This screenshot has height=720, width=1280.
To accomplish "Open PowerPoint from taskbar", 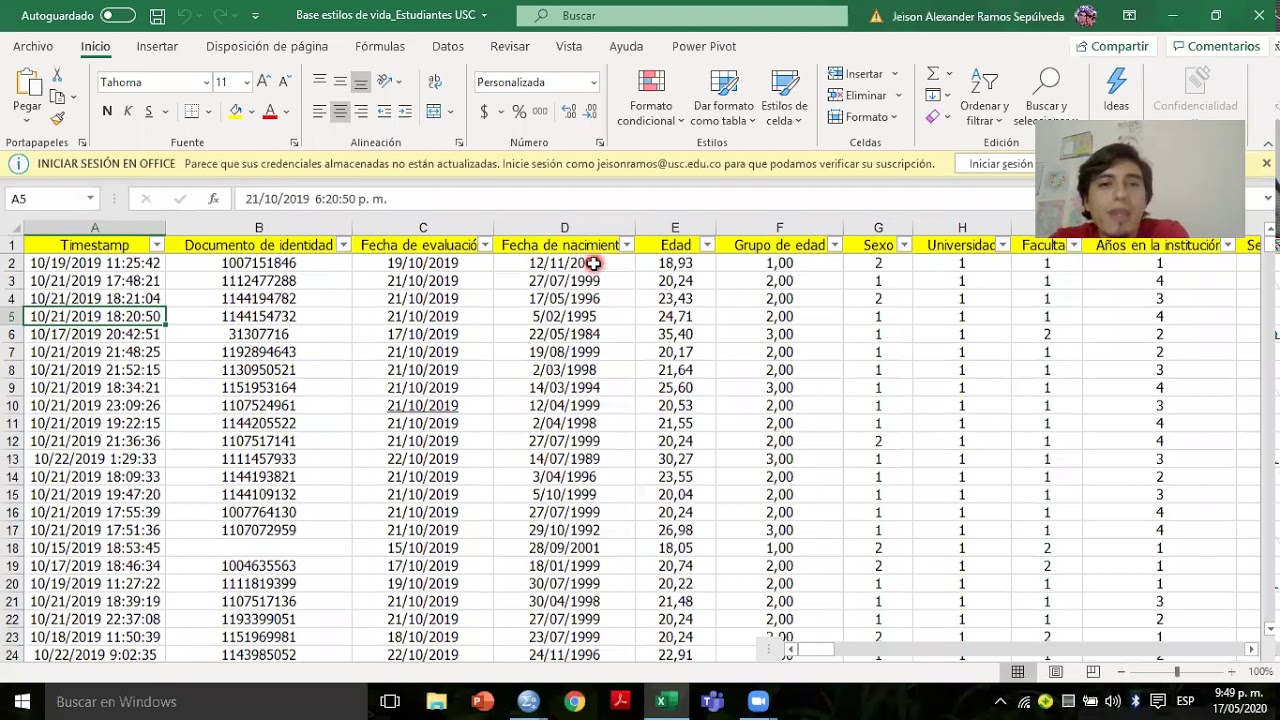I will point(482,702).
